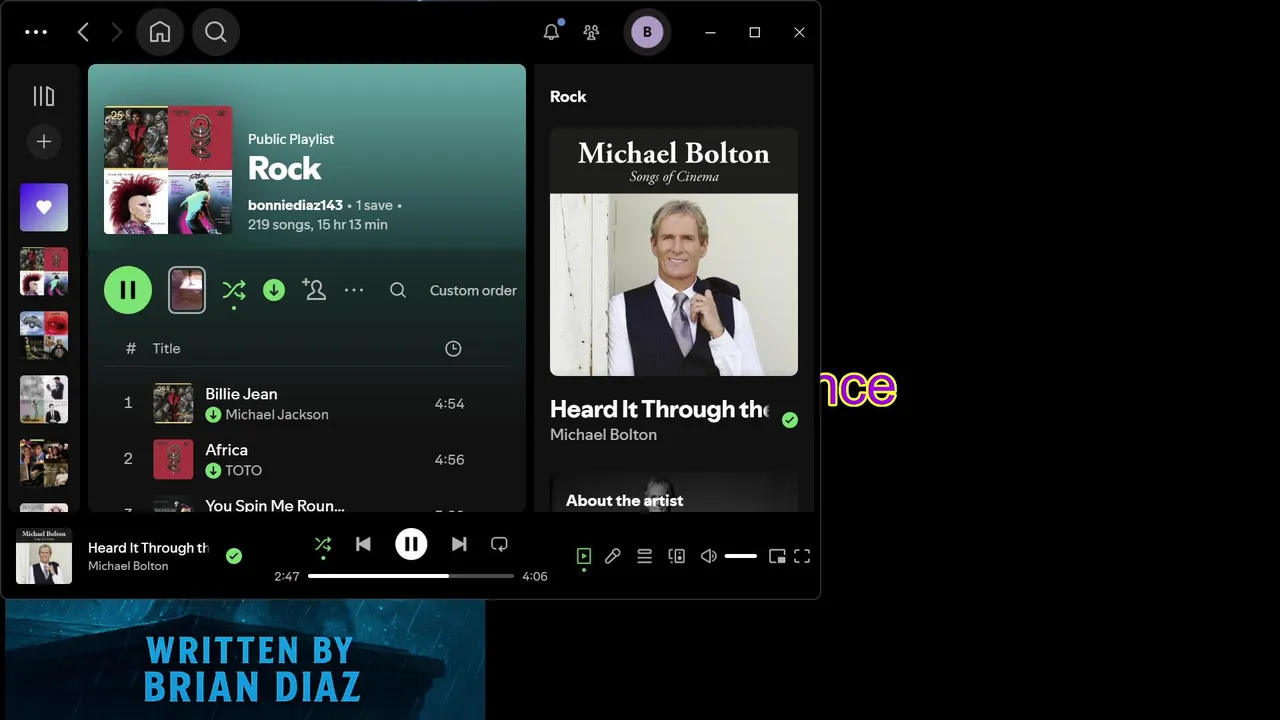The height and width of the screenshot is (720, 1280).
Task: Enter full screen mode icon
Action: pos(802,556)
